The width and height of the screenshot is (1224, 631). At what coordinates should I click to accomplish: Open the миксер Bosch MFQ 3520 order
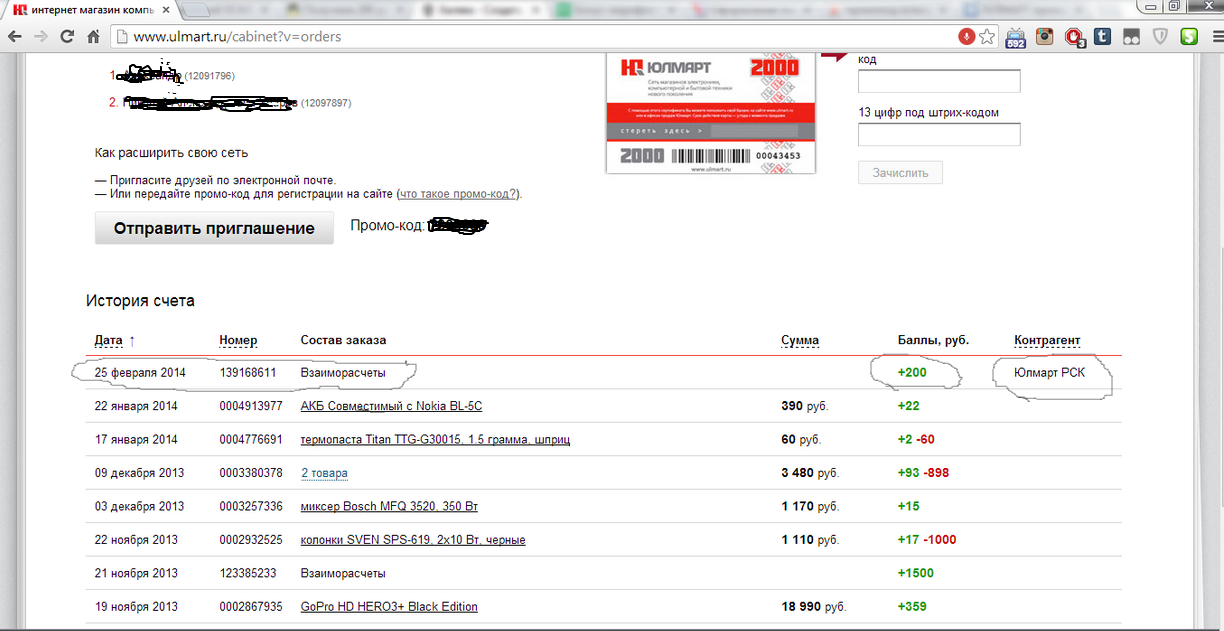point(391,506)
